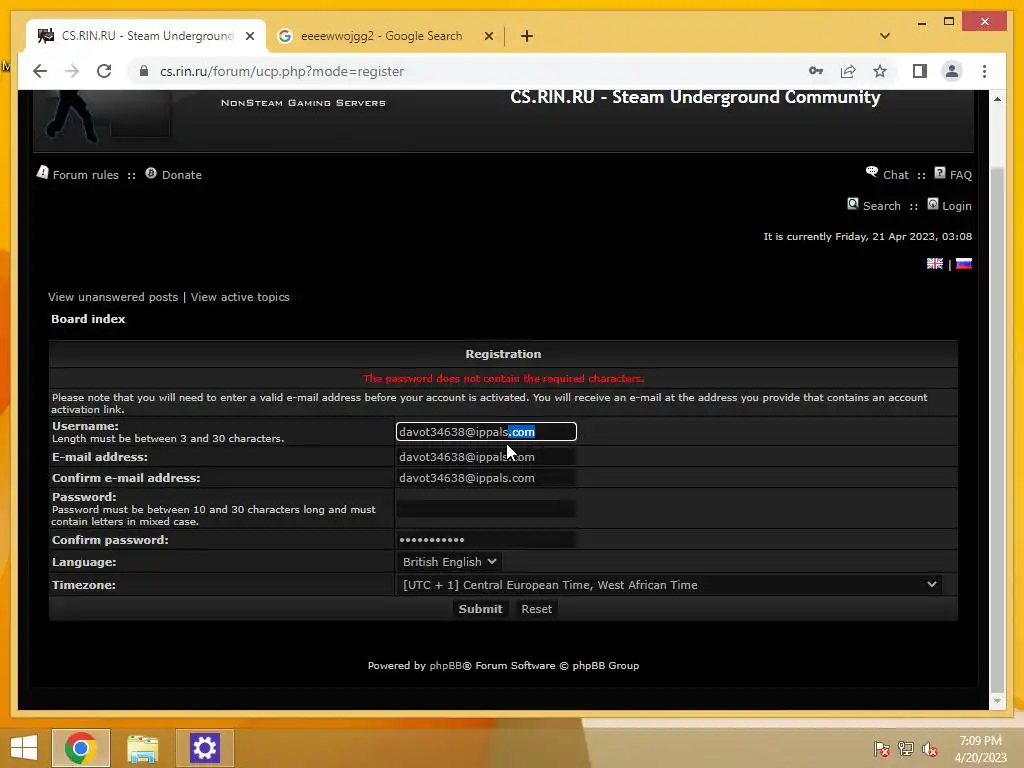Click the Confirm password field
Screen dimensions: 1024x768
coord(486,540)
